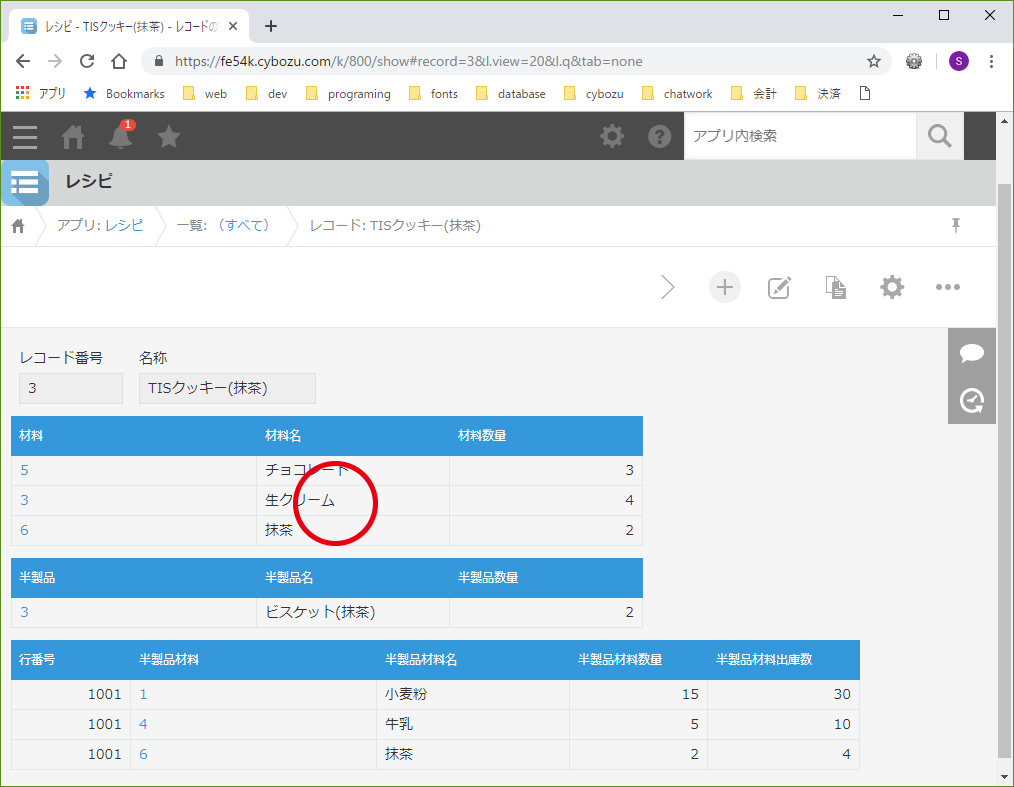
Task: Click the 小麦粉 cell
Action: [473, 694]
